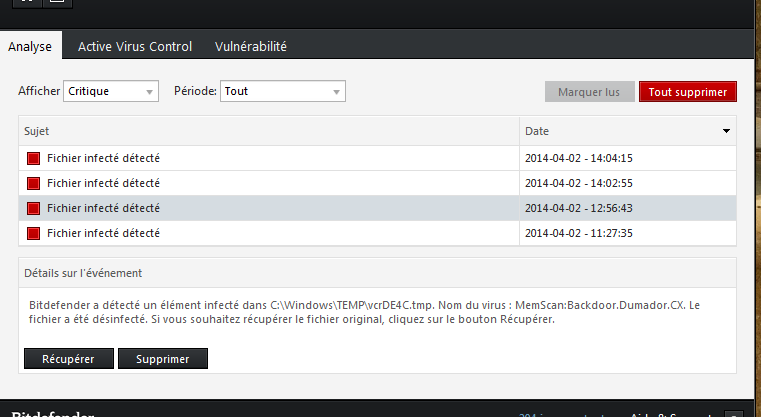
Task: Click the red critical icon of the 14:04:15 event
Action: (x=33, y=158)
